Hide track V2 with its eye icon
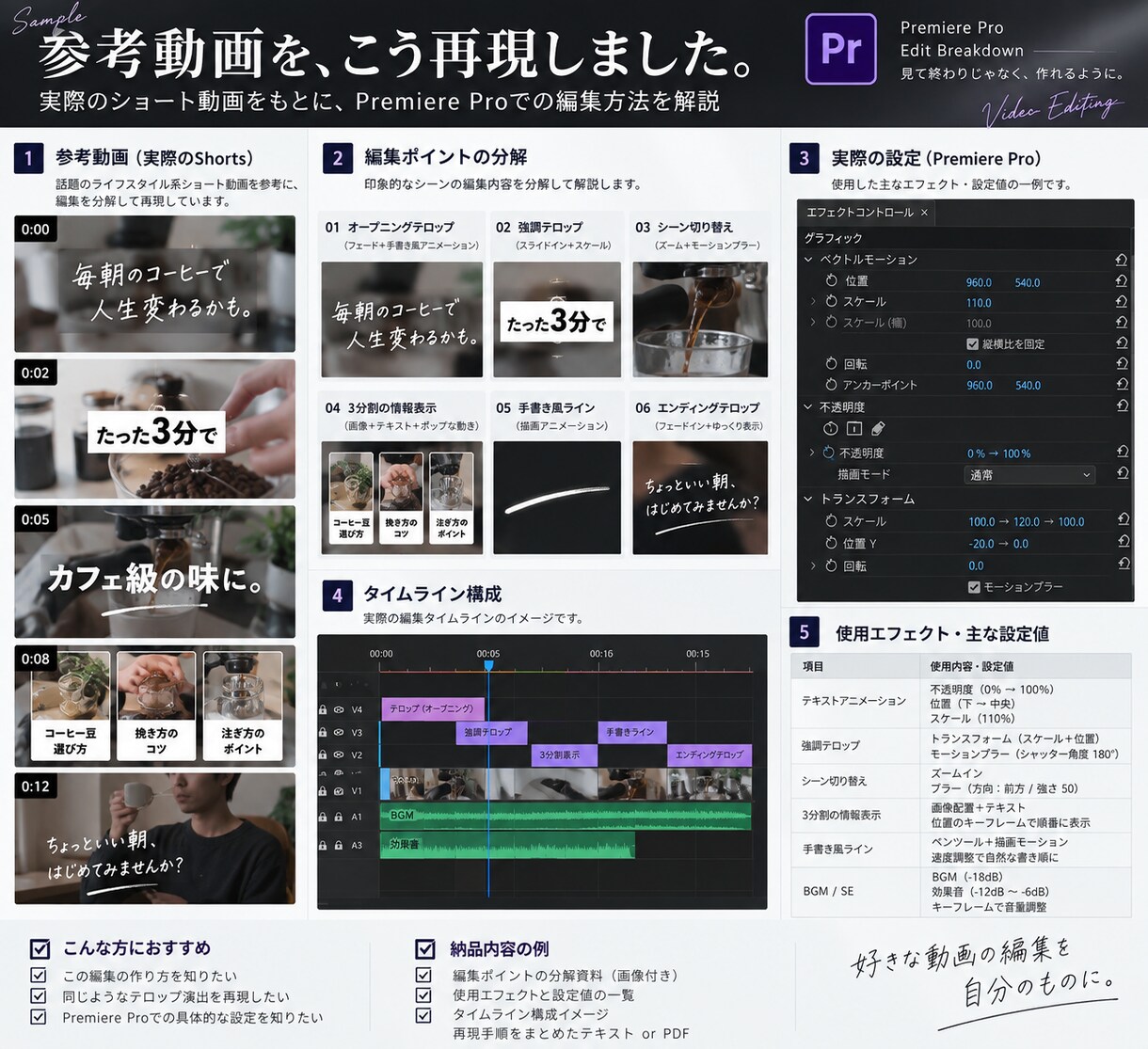This screenshot has width=1148, height=1049. point(340,755)
